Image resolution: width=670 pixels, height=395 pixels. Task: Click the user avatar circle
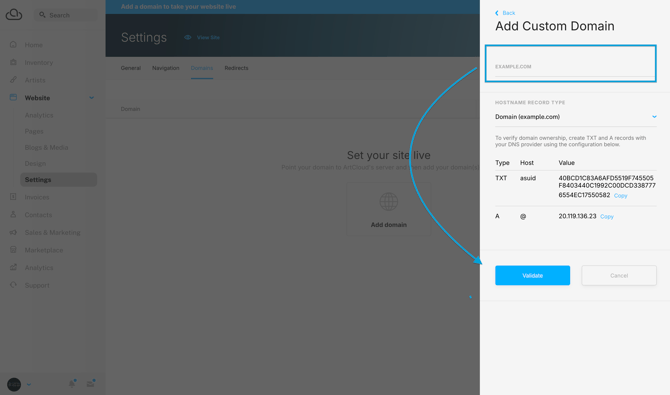[x=14, y=384]
